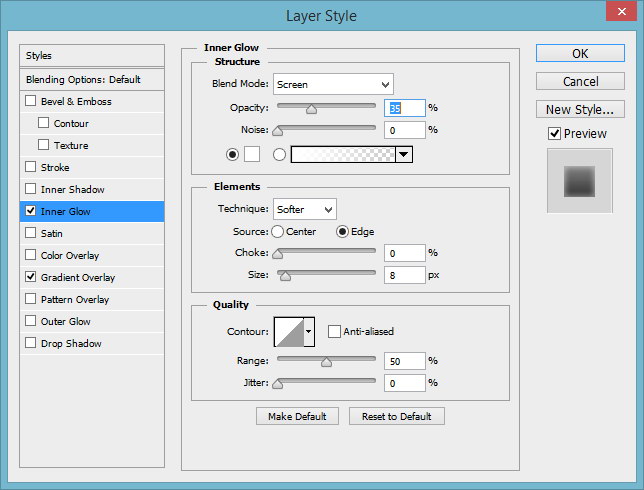The height and width of the screenshot is (490, 644).
Task: Click Make Default button
Action: pos(297,416)
